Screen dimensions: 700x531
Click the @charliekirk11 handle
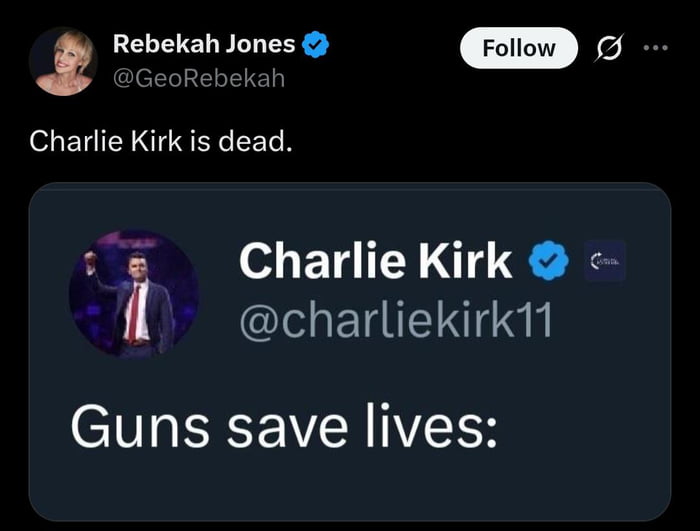tap(395, 322)
